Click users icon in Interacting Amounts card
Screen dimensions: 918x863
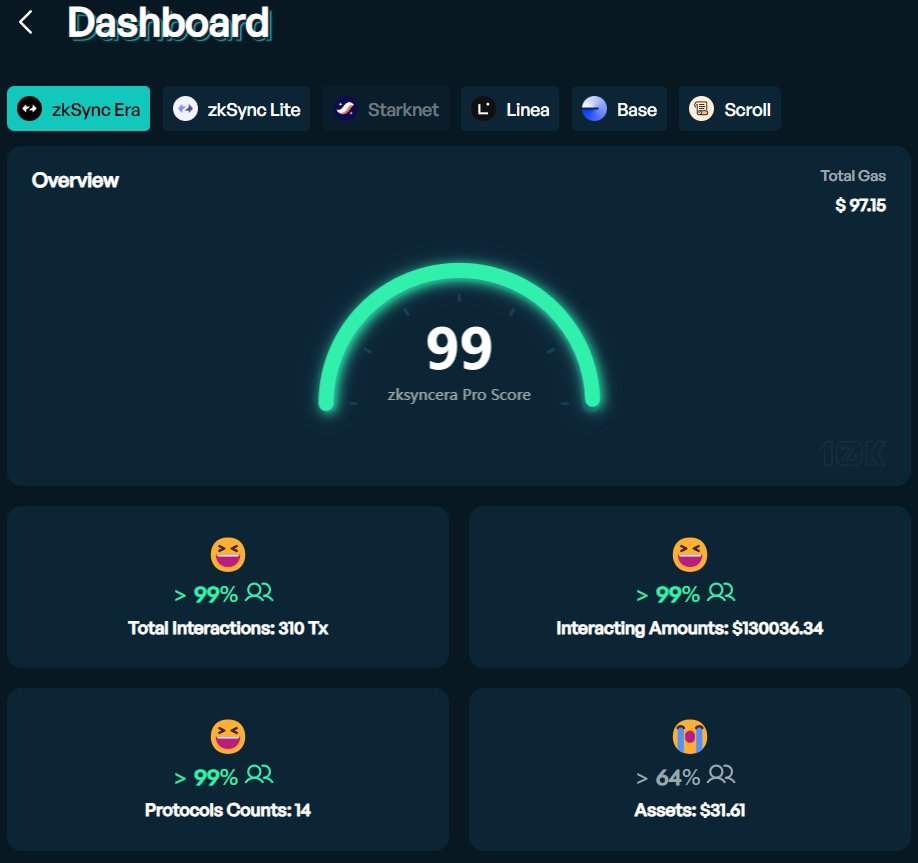tap(721, 593)
